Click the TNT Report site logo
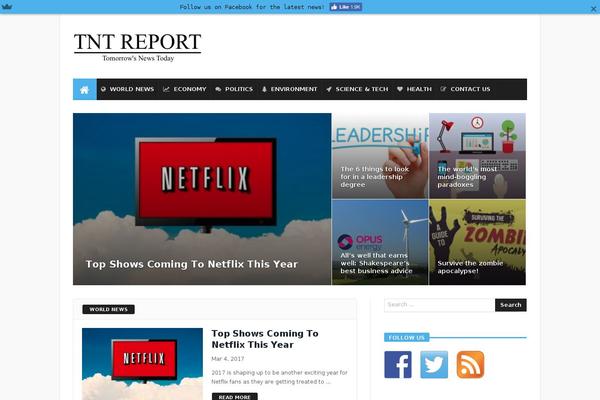 coord(137,47)
